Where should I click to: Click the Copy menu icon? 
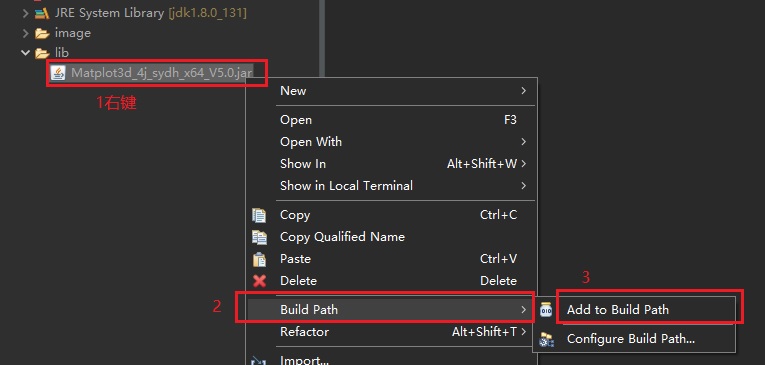coord(259,215)
